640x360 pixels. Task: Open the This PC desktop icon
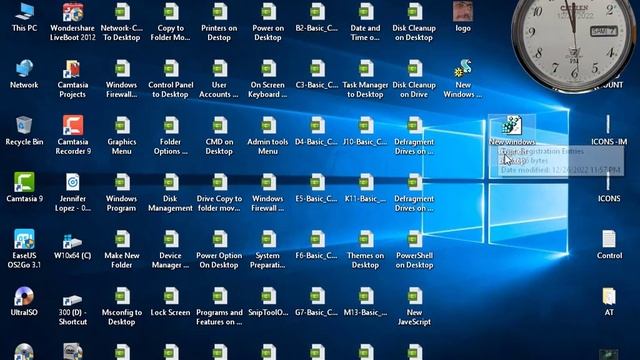24,12
